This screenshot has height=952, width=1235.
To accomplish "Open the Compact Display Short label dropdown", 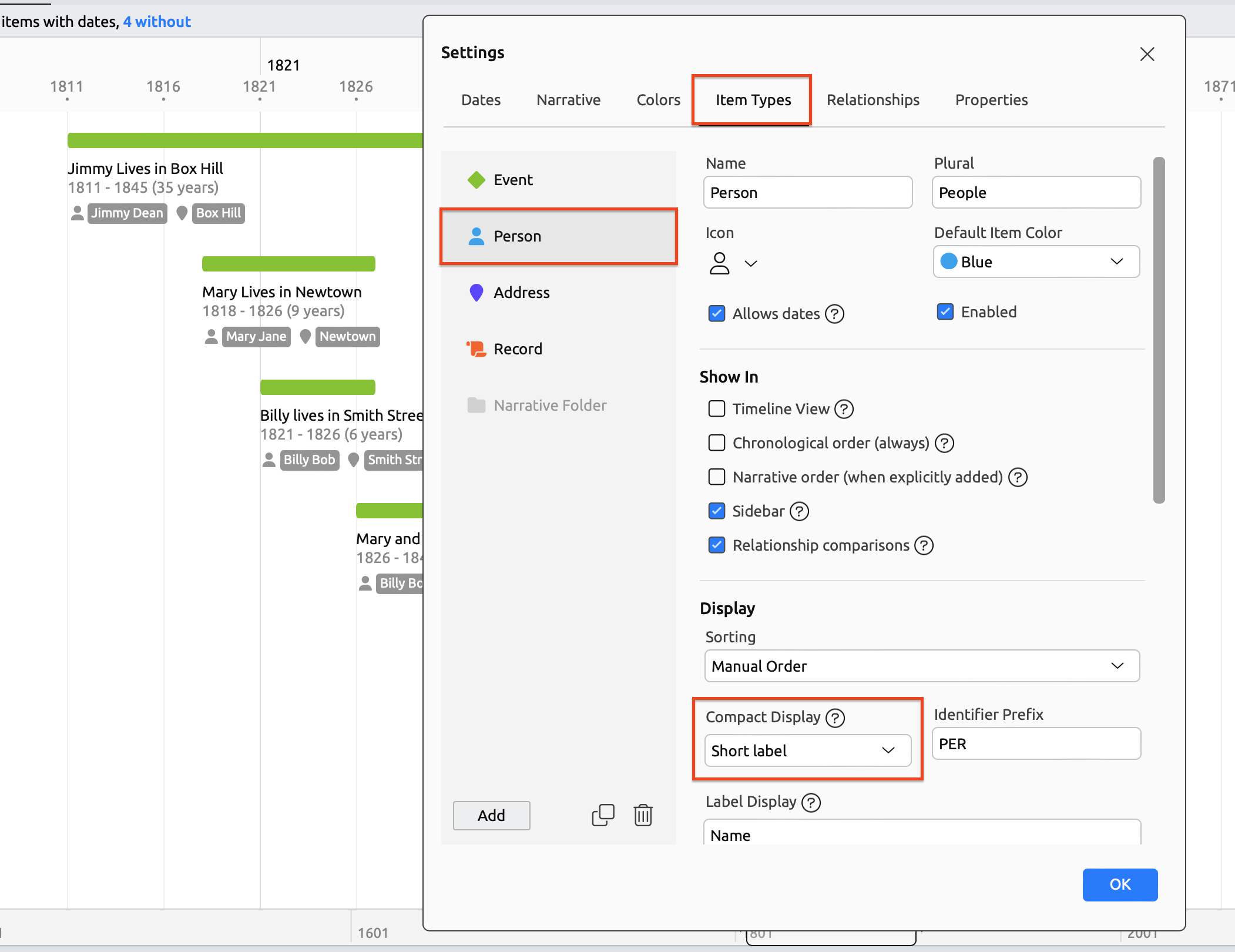I will click(x=807, y=750).
